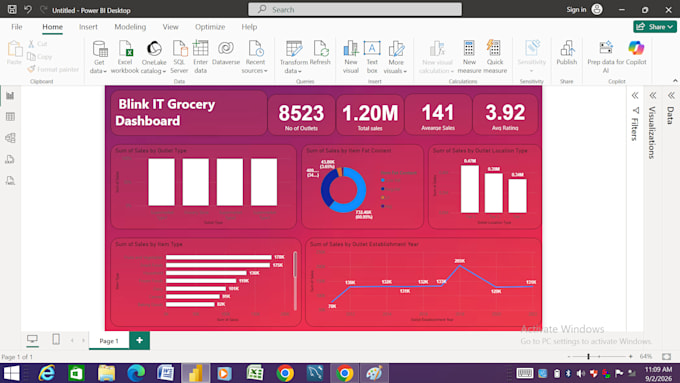
Task: Open Transform data editor
Action: pyautogui.click(x=294, y=57)
